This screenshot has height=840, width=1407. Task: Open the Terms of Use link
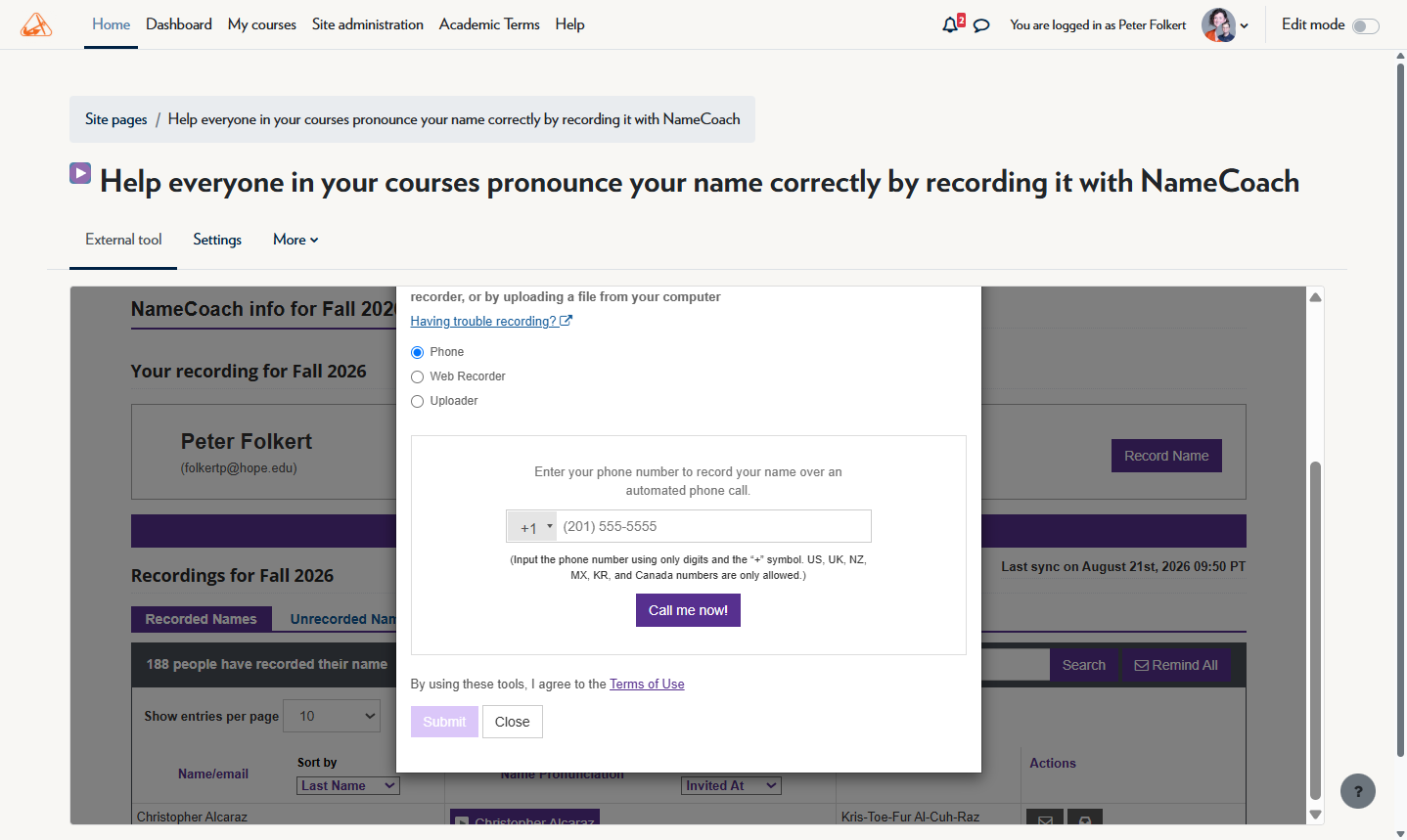pos(647,685)
